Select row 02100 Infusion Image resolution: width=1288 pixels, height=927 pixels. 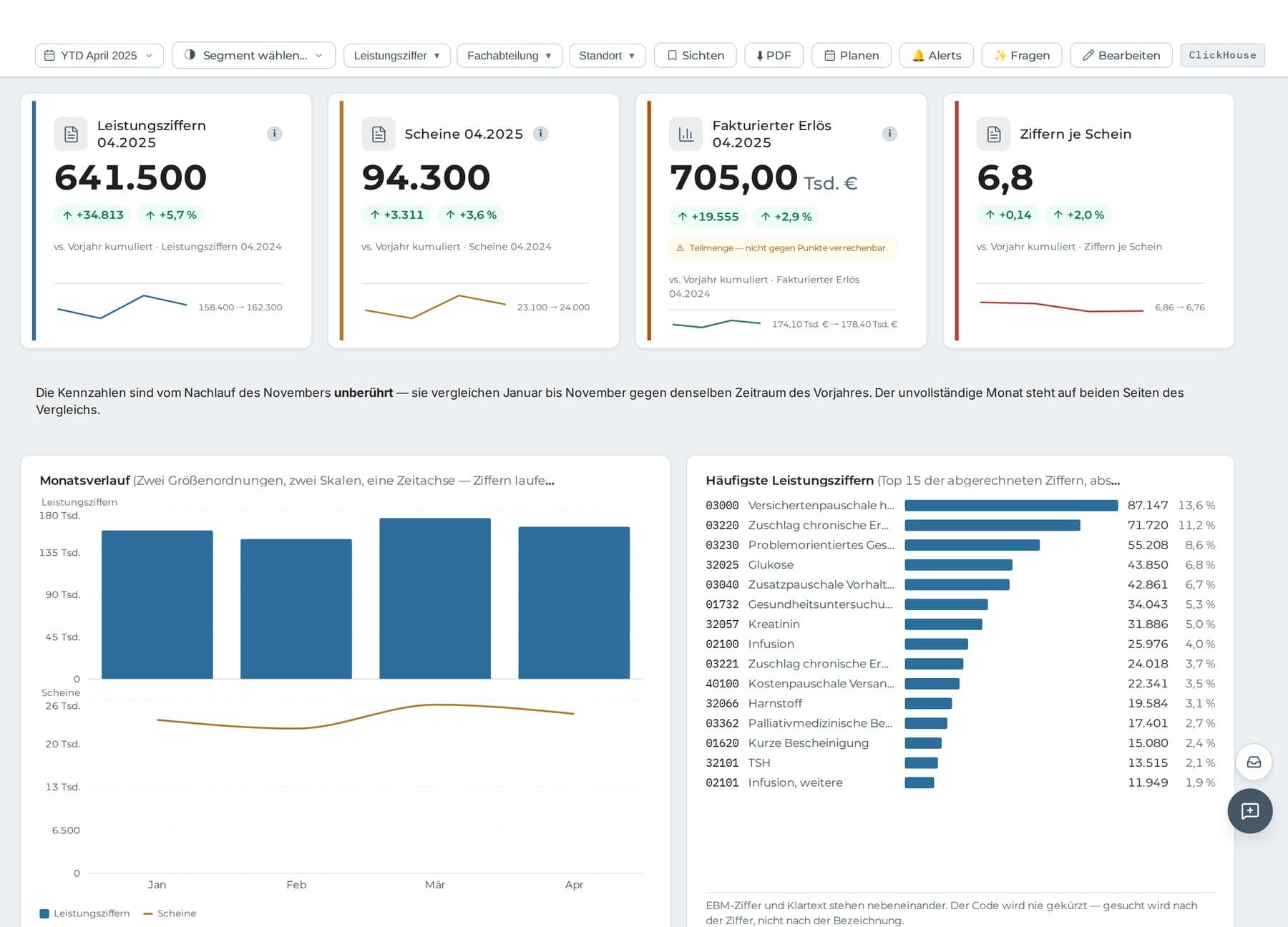(x=960, y=644)
